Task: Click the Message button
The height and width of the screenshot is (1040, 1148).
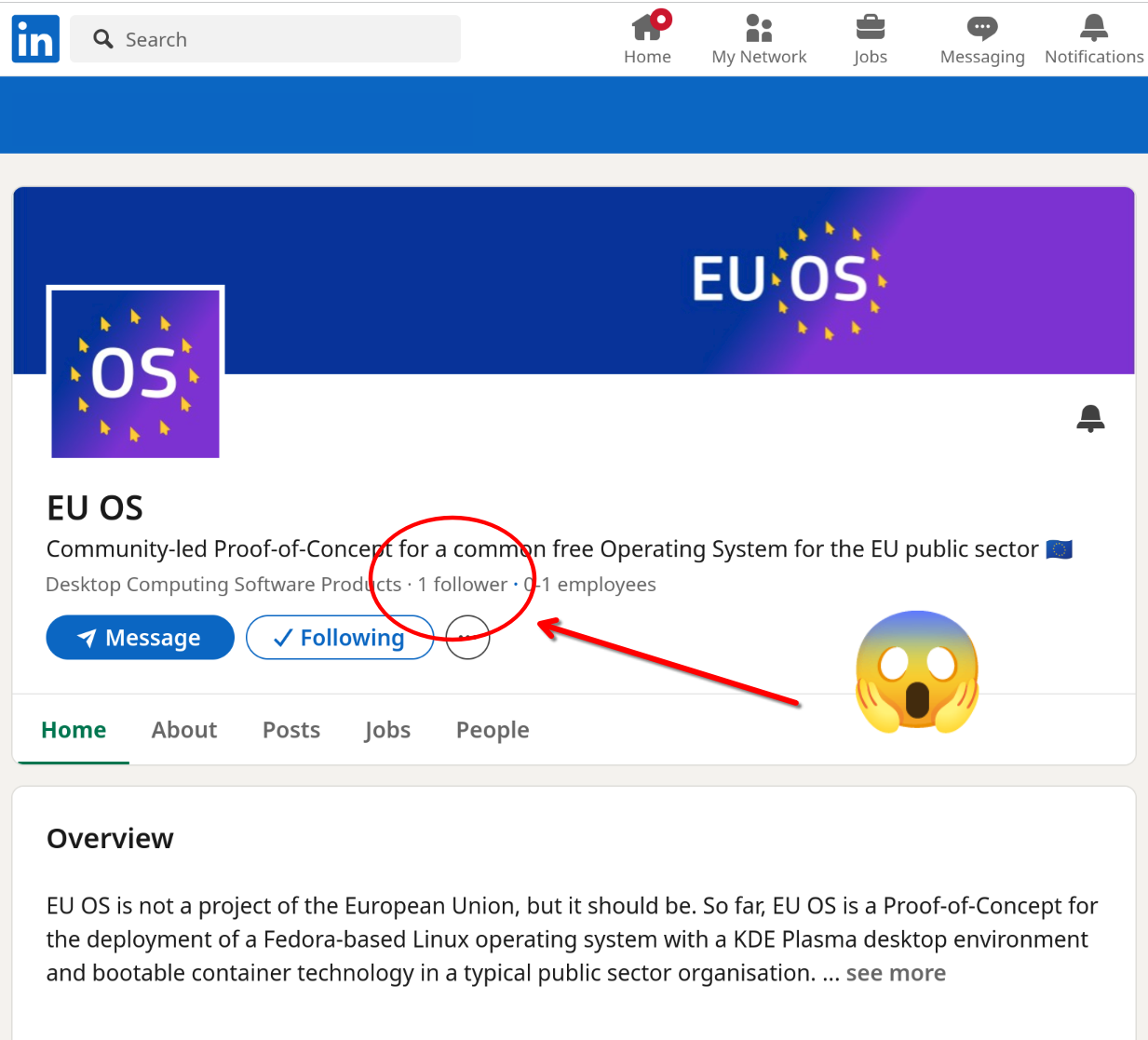Action: [x=140, y=638]
